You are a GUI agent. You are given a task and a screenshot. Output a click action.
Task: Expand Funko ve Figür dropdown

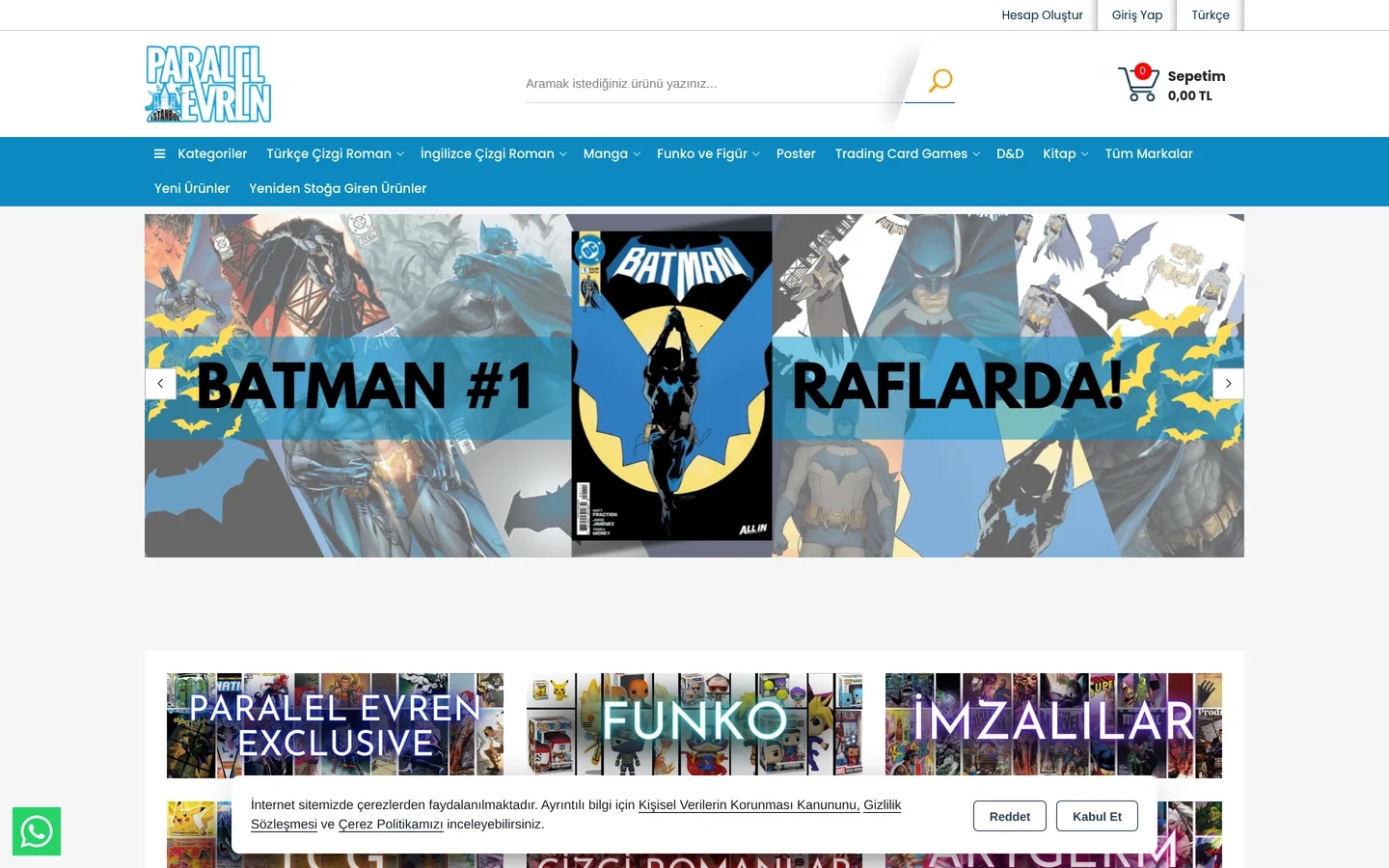708,154
